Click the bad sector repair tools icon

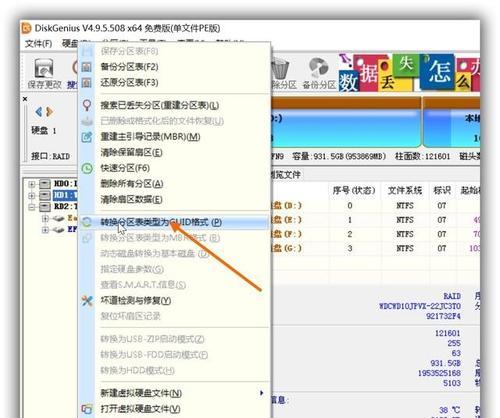[87, 301]
